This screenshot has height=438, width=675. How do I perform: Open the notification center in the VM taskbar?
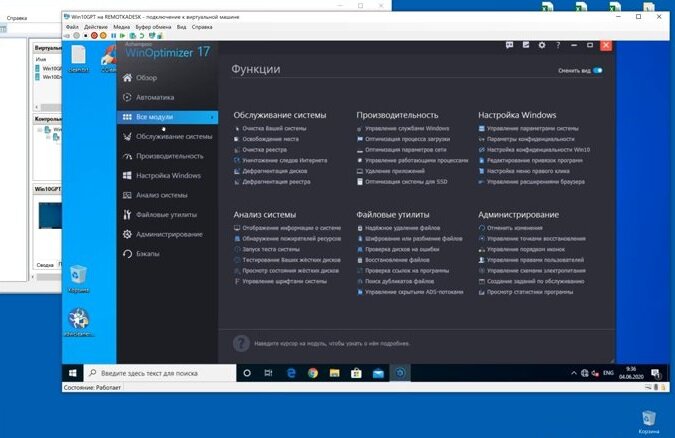point(656,373)
